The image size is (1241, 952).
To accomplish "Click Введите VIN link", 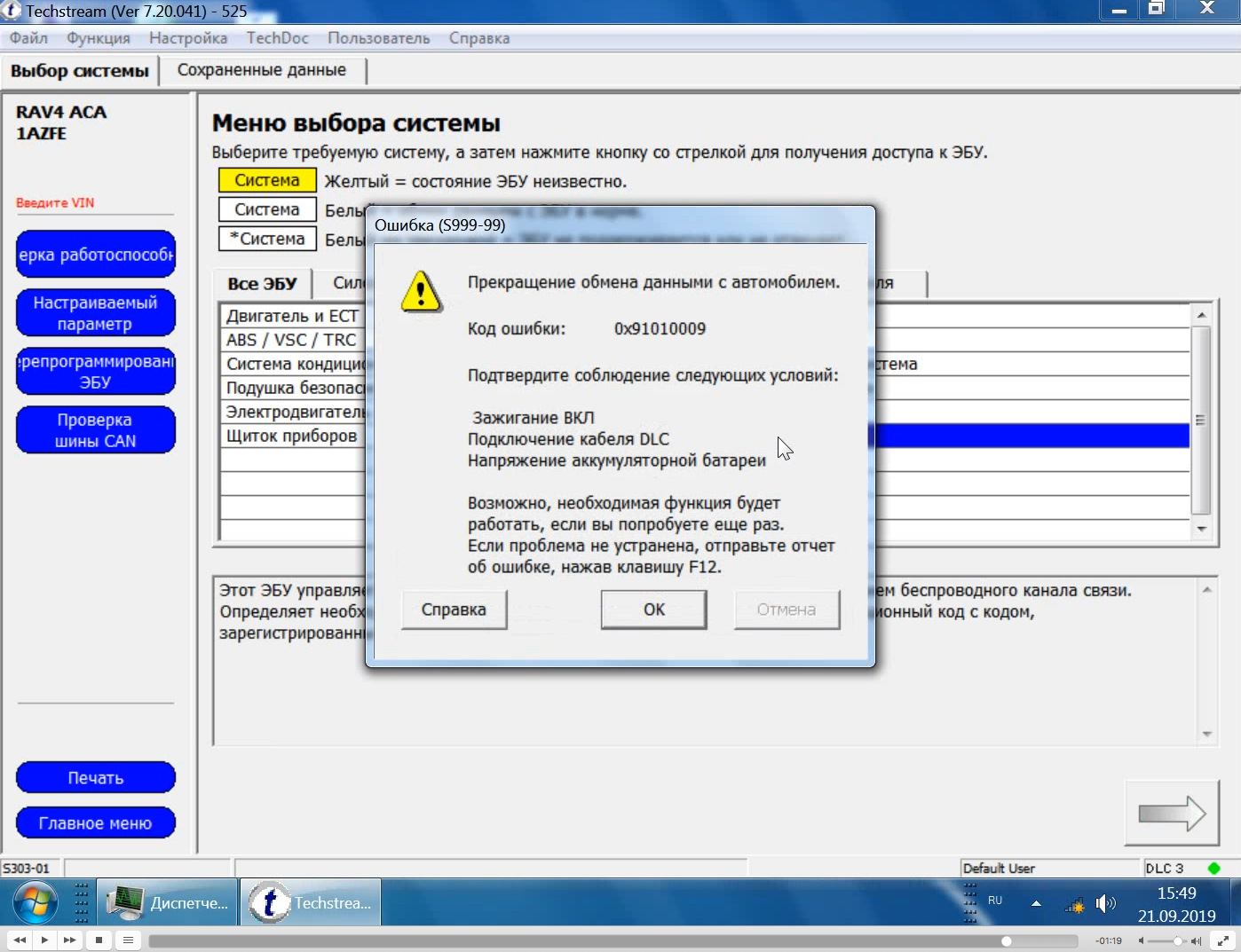I will [x=55, y=203].
